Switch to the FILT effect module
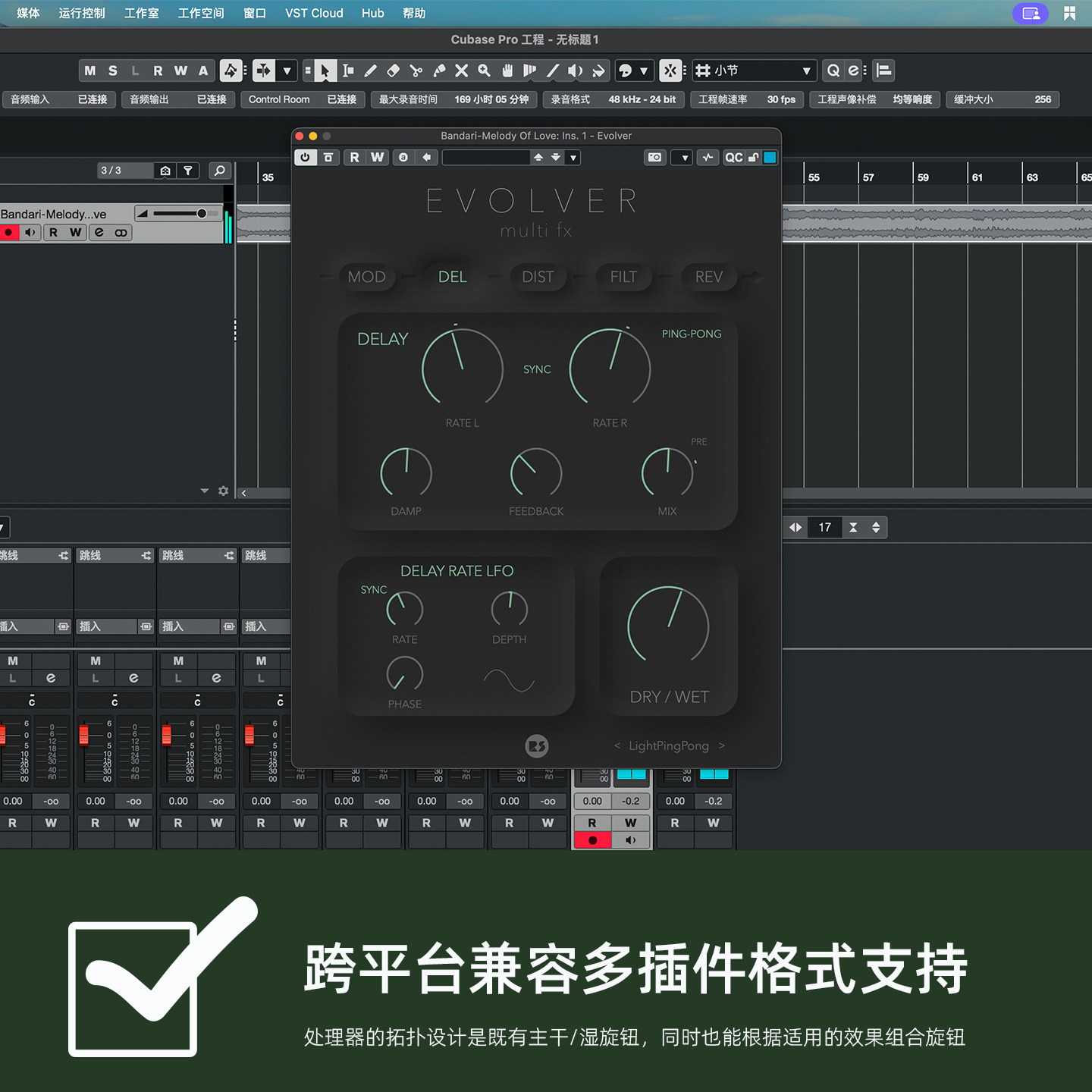1092x1092 pixels. (x=623, y=277)
